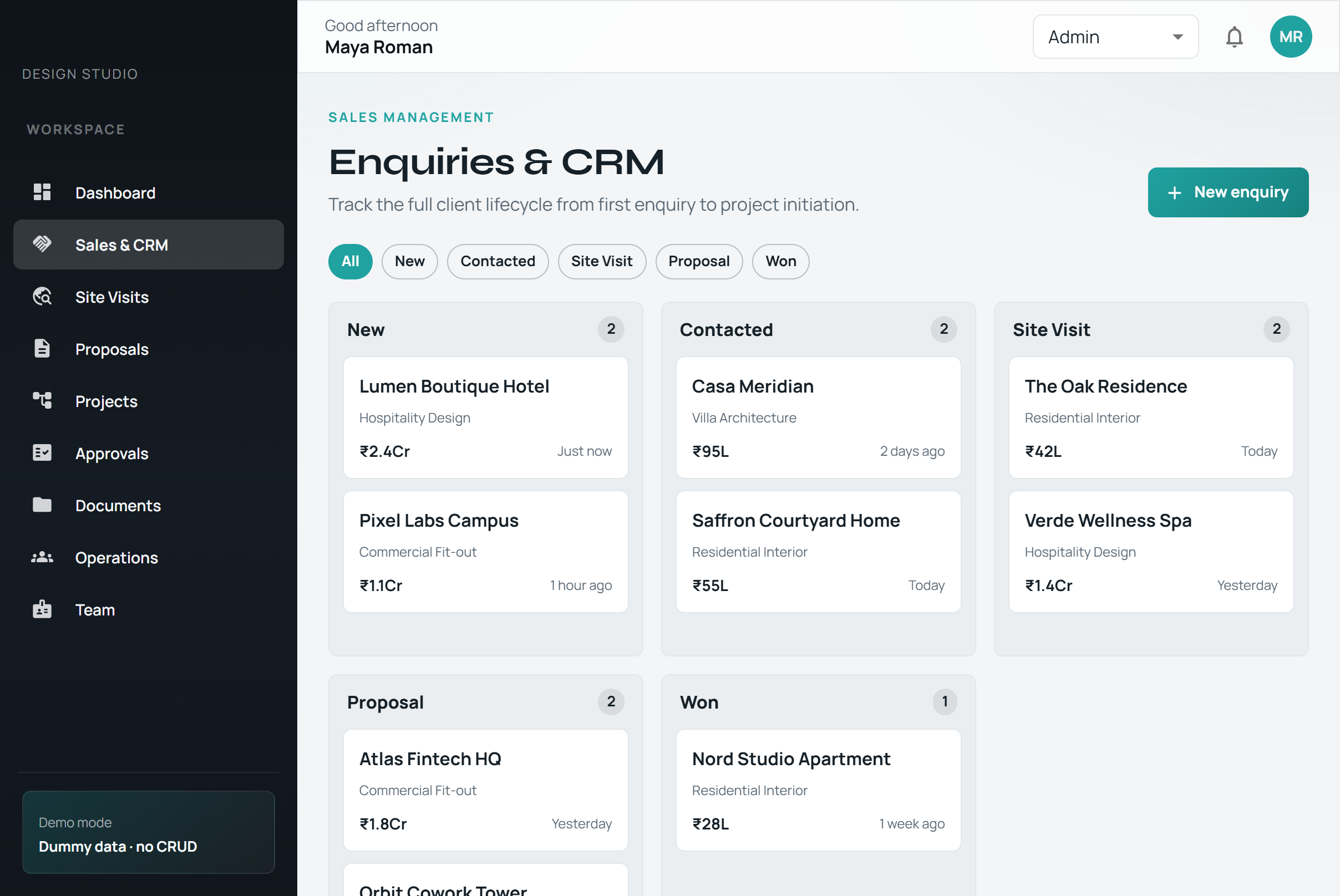Click the ₹1.8Cr value on Atlas Fintech

click(x=383, y=824)
